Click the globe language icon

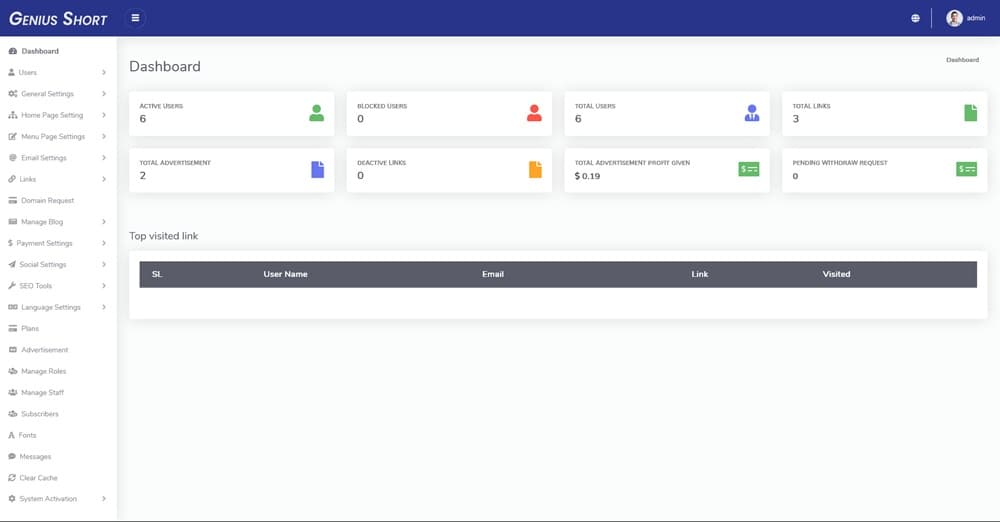[x=915, y=18]
